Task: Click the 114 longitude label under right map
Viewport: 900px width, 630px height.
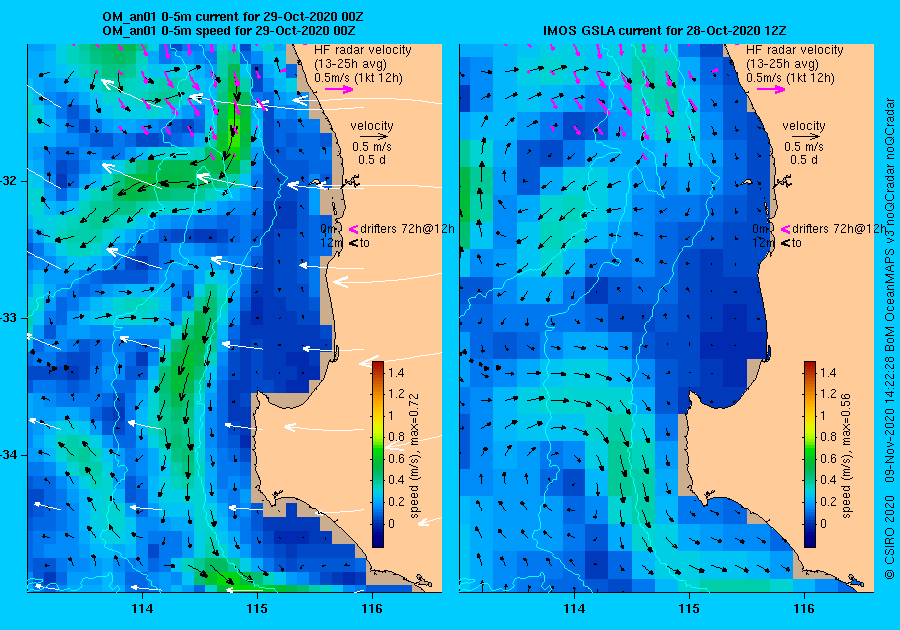Action: (574, 609)
